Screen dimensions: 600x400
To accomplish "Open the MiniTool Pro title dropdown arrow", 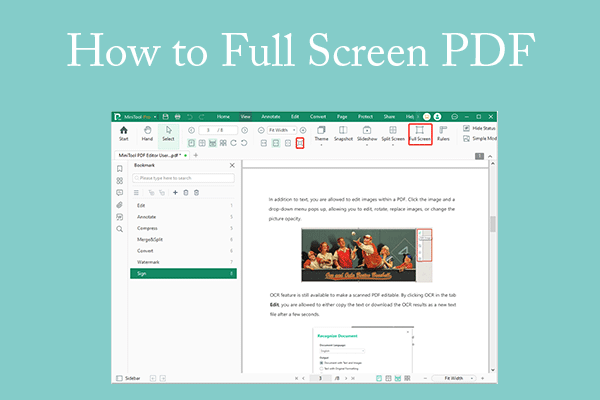I will (155, 117).
